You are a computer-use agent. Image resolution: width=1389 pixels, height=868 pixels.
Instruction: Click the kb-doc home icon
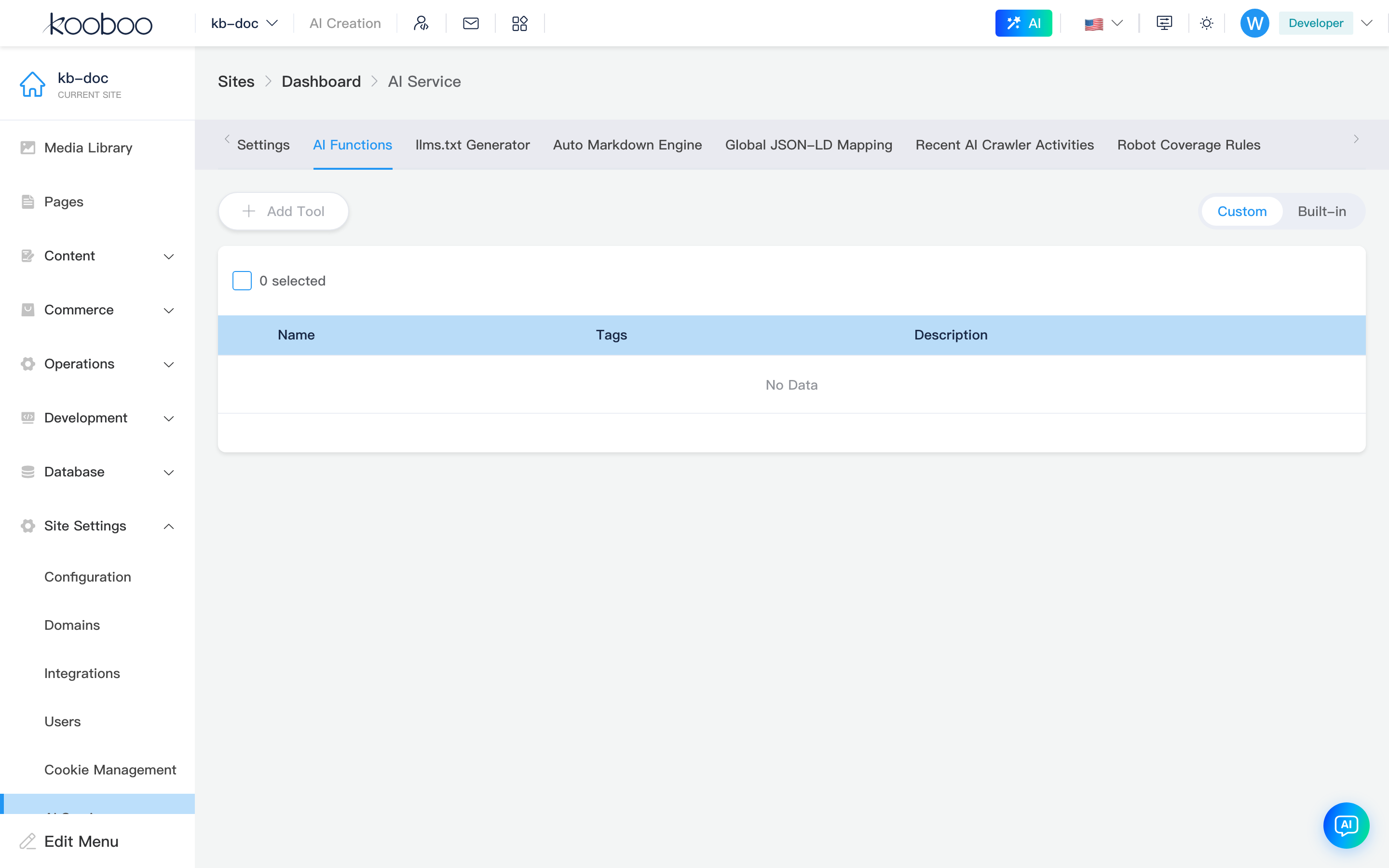point(32,84)
